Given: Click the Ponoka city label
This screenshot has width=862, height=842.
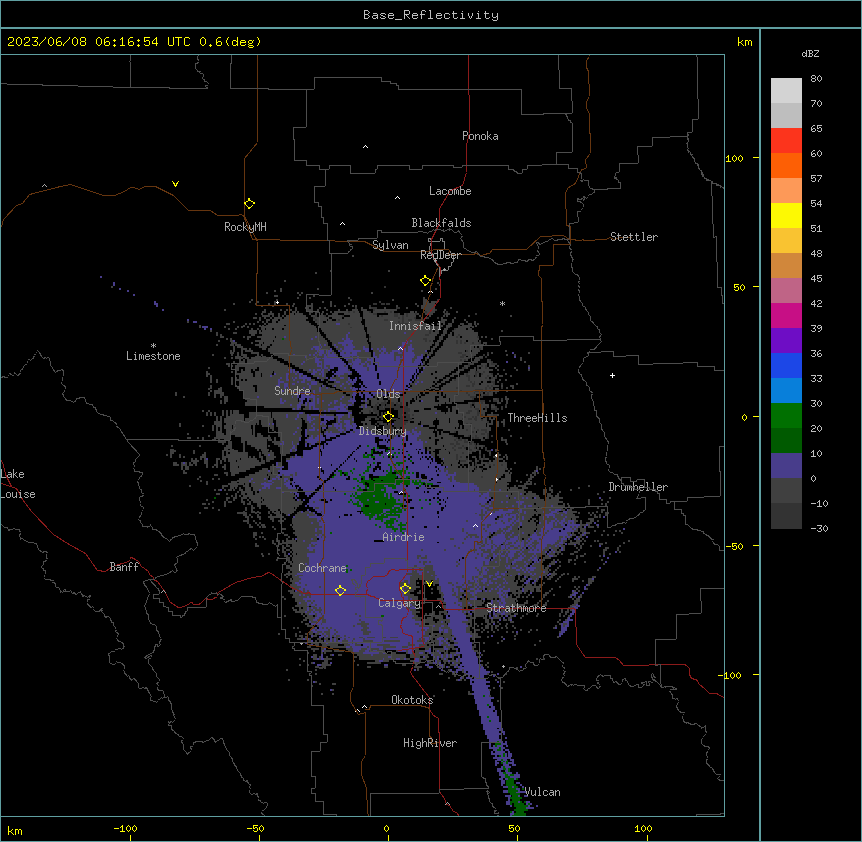Looking at the screenshot, I should click(x=480, y=136).
